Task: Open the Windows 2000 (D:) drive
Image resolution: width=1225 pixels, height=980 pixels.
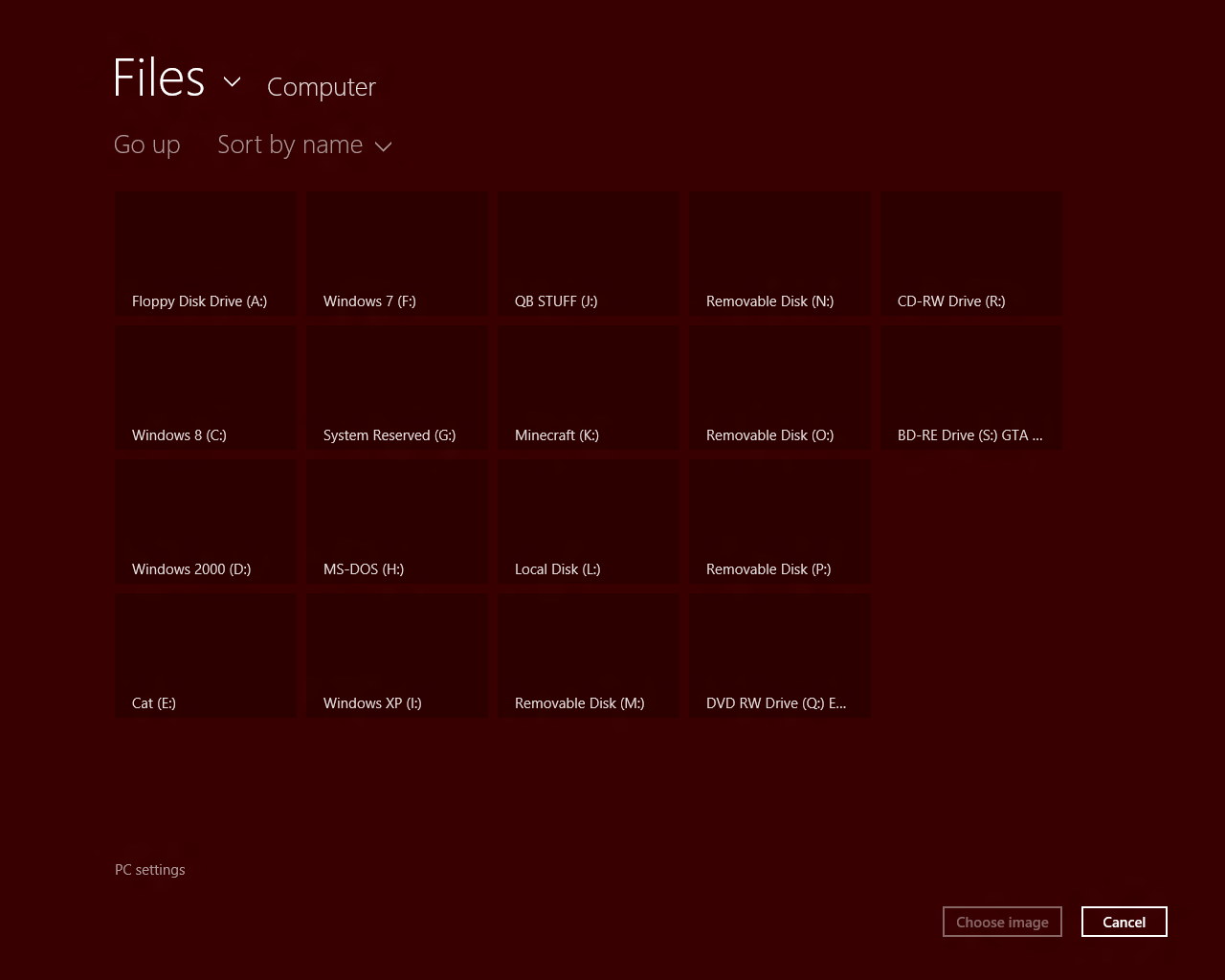Action: click(x=205, y=522)
